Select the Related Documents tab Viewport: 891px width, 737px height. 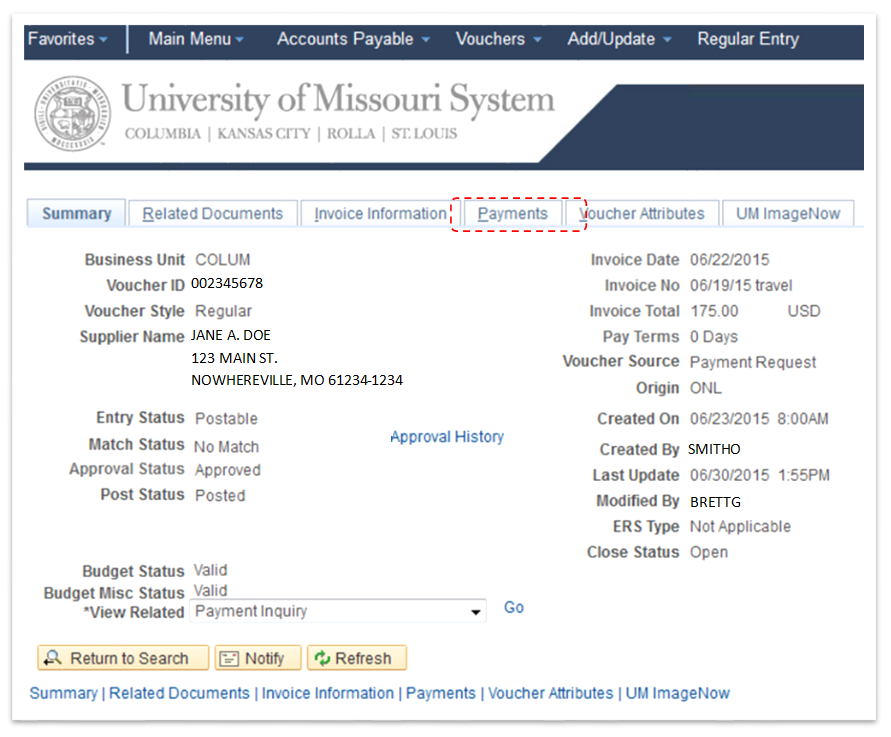click(212, 213)
